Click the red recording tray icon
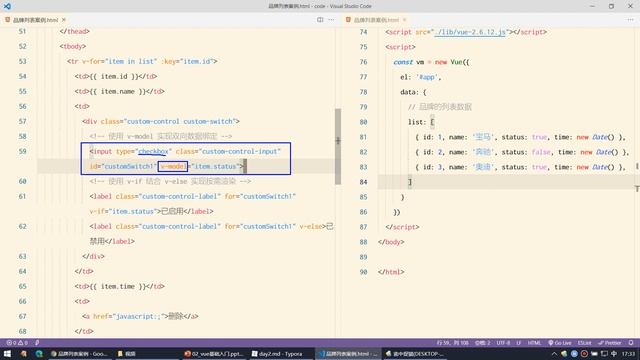This screenshot has height=360, width=640. [x=584, y=354]
